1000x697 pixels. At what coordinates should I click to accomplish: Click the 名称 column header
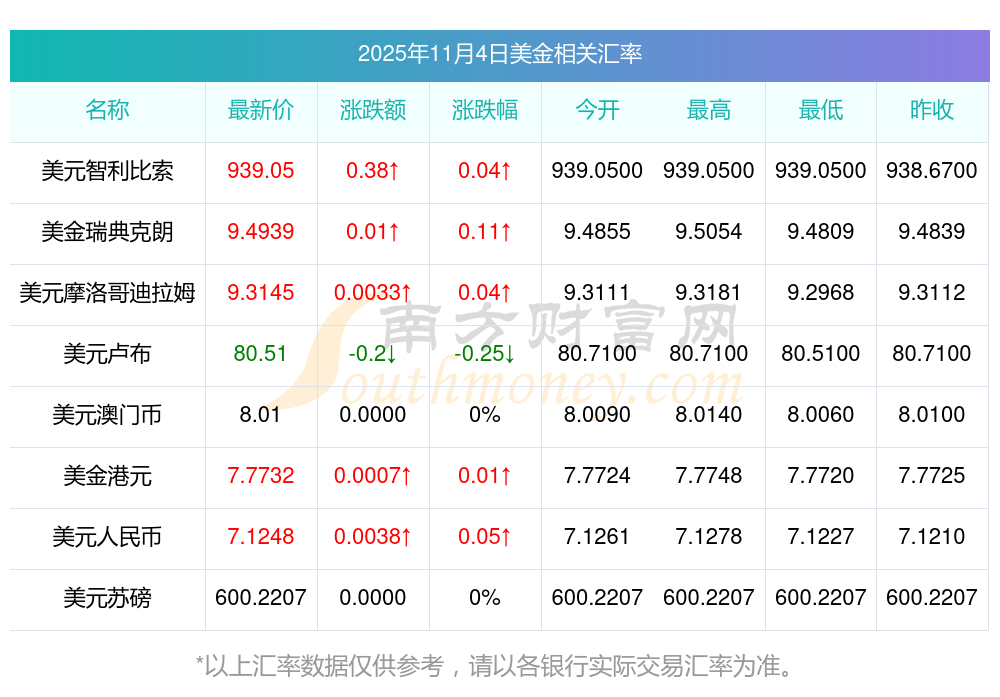pos(107,110)
